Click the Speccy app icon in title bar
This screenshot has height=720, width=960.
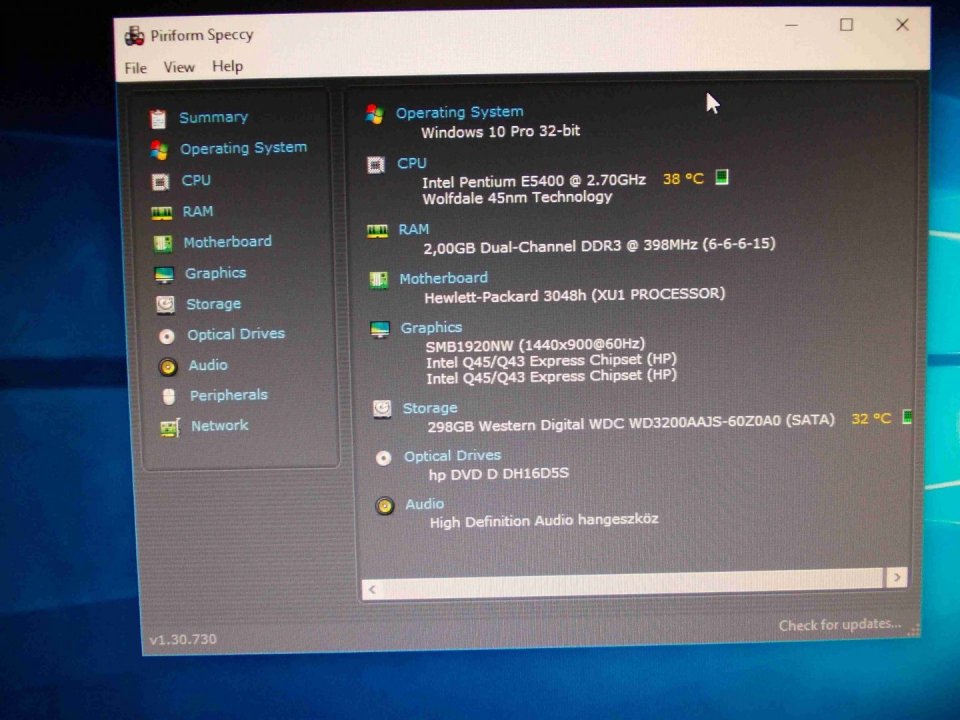coord(134,36)
